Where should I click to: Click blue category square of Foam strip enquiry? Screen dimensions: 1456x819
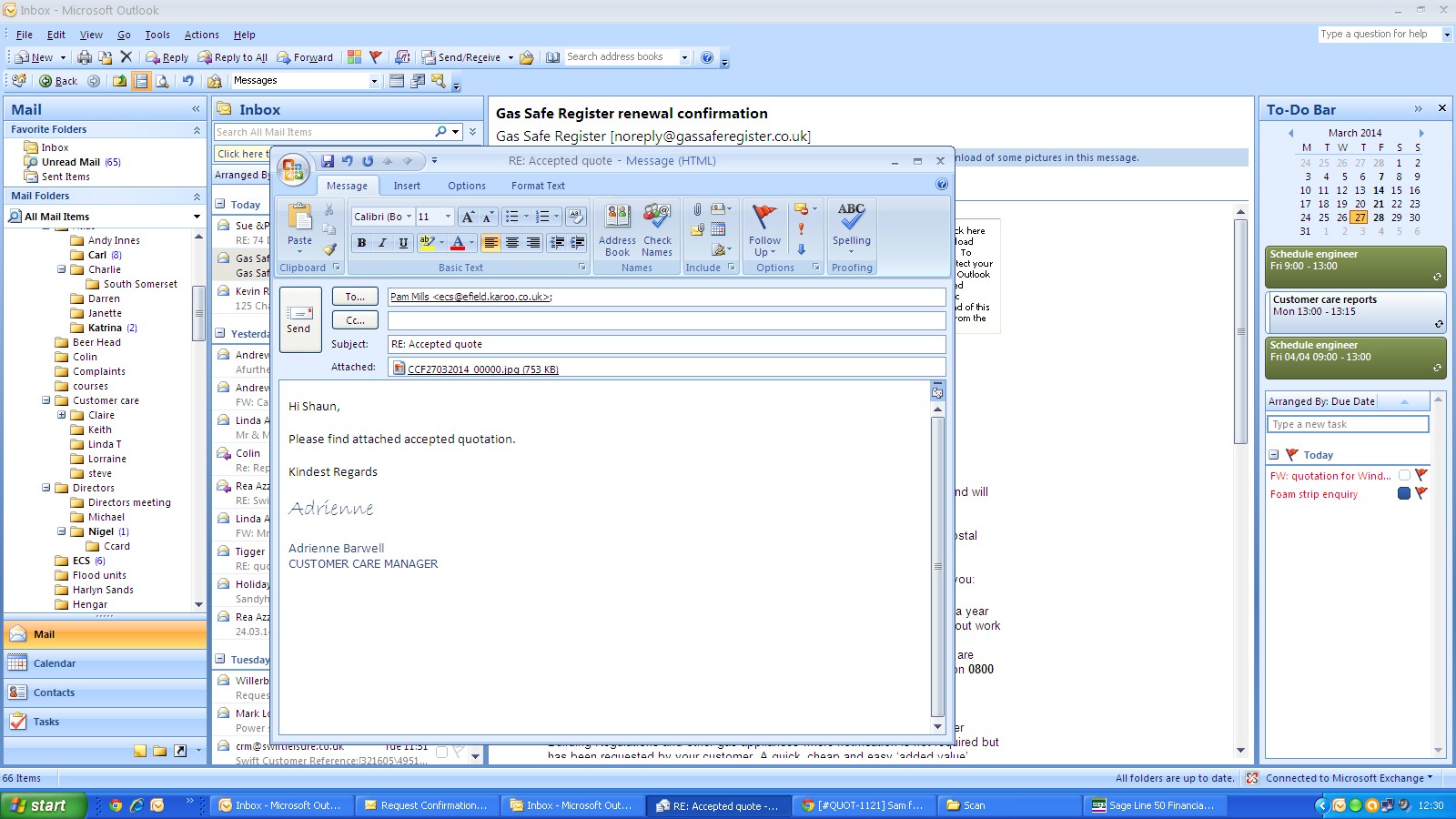[x=1404, y=493]
